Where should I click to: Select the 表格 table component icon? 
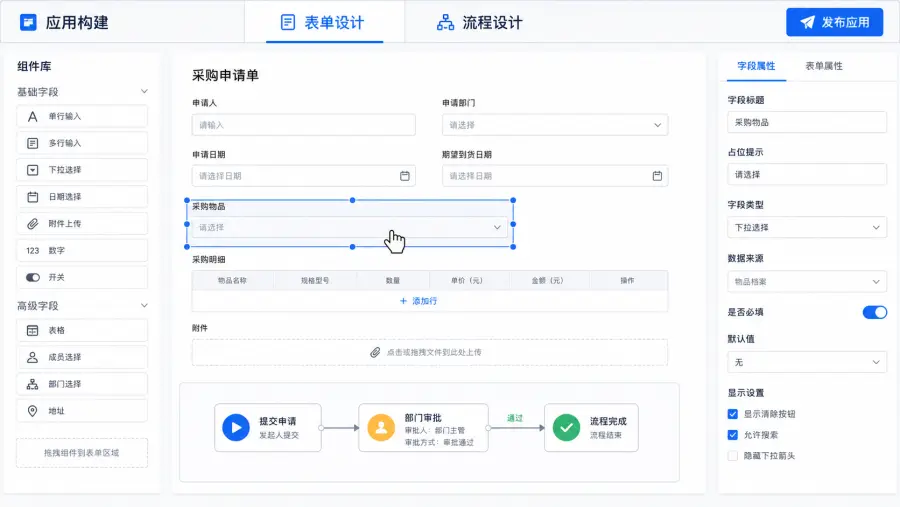(x=33, y=331)
